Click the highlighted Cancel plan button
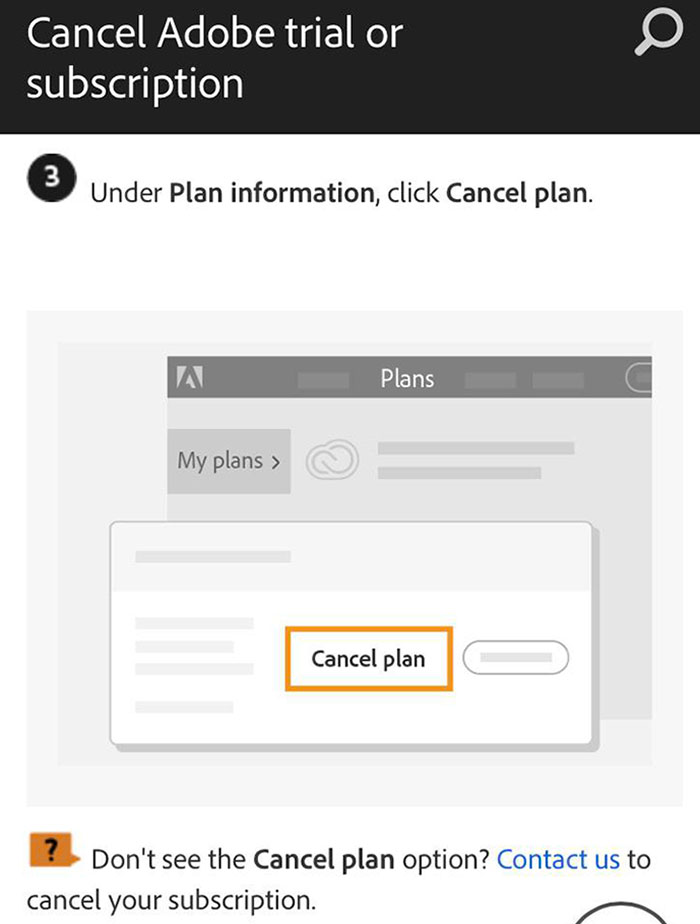The image size is (700, 924). pos(368,659)
